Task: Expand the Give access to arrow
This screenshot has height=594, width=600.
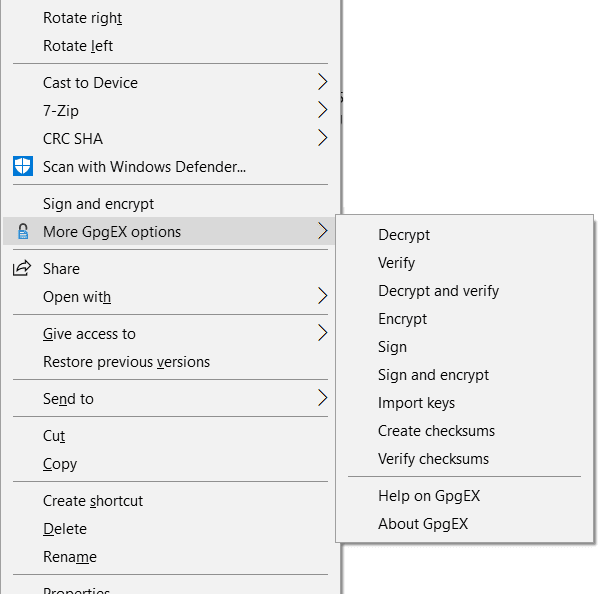Action: [x=322, y=333]
